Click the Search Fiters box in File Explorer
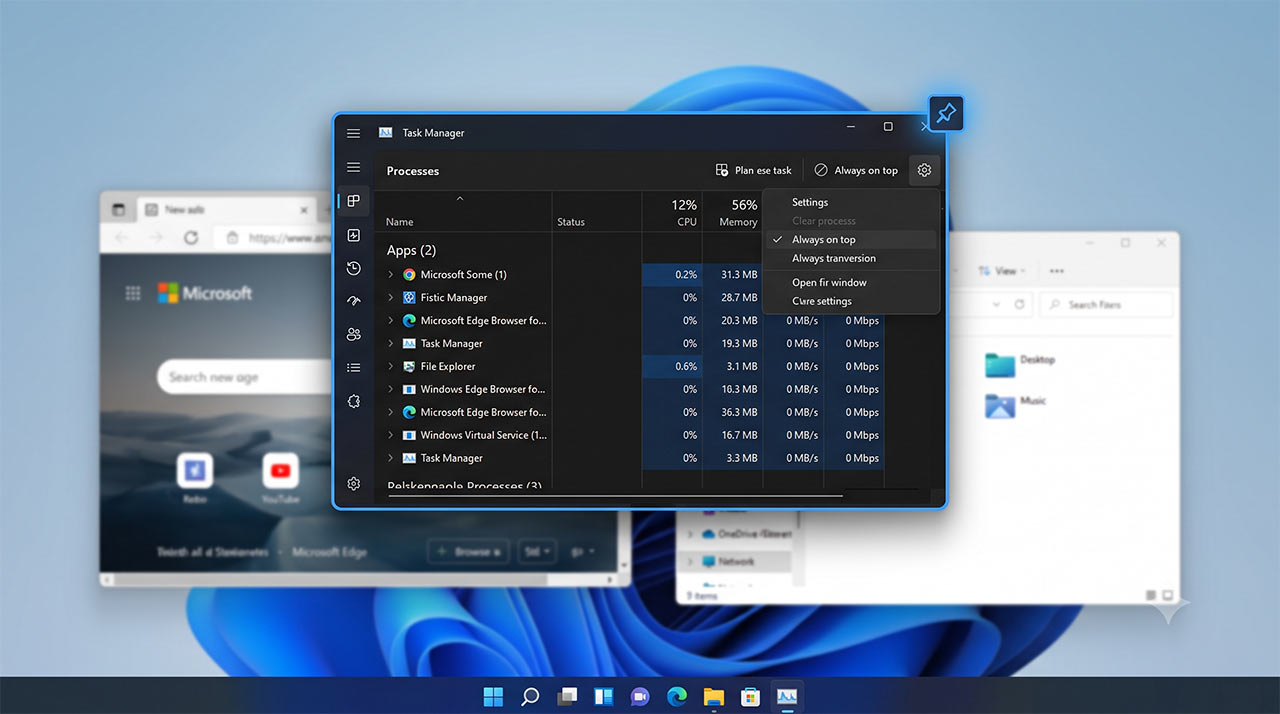 pos(1106,304)
